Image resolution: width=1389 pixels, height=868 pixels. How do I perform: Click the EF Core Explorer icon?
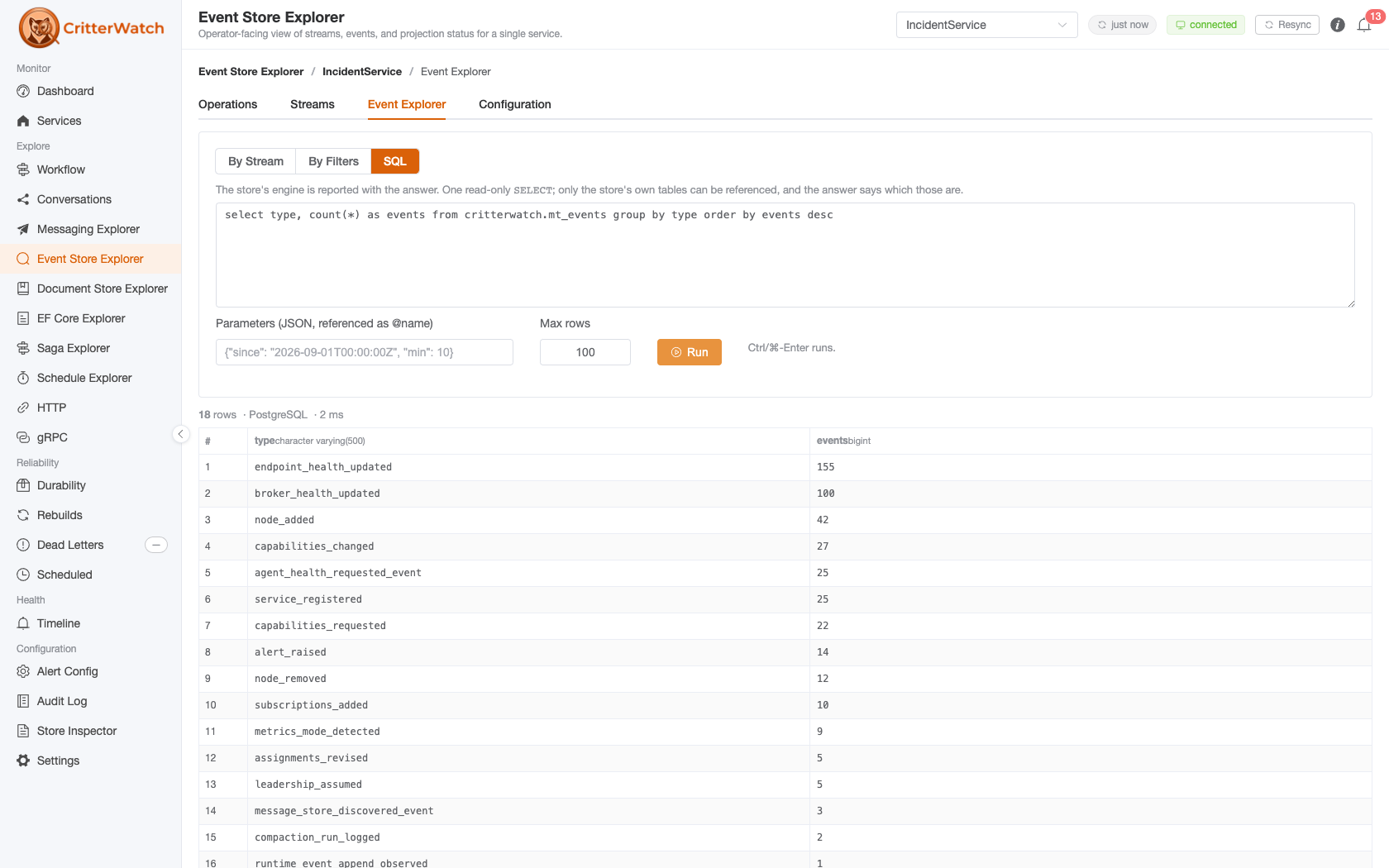[x=23, y=318]
